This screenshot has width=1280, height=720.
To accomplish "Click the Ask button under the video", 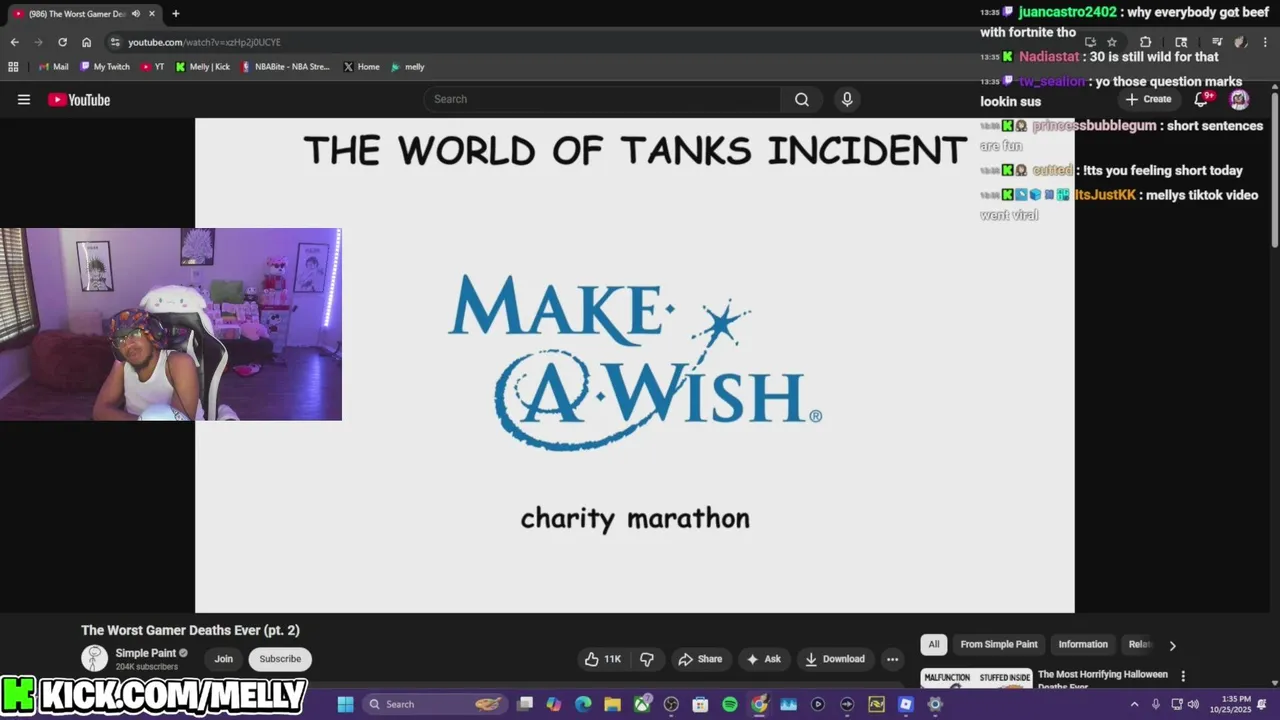I will point(763,659).
